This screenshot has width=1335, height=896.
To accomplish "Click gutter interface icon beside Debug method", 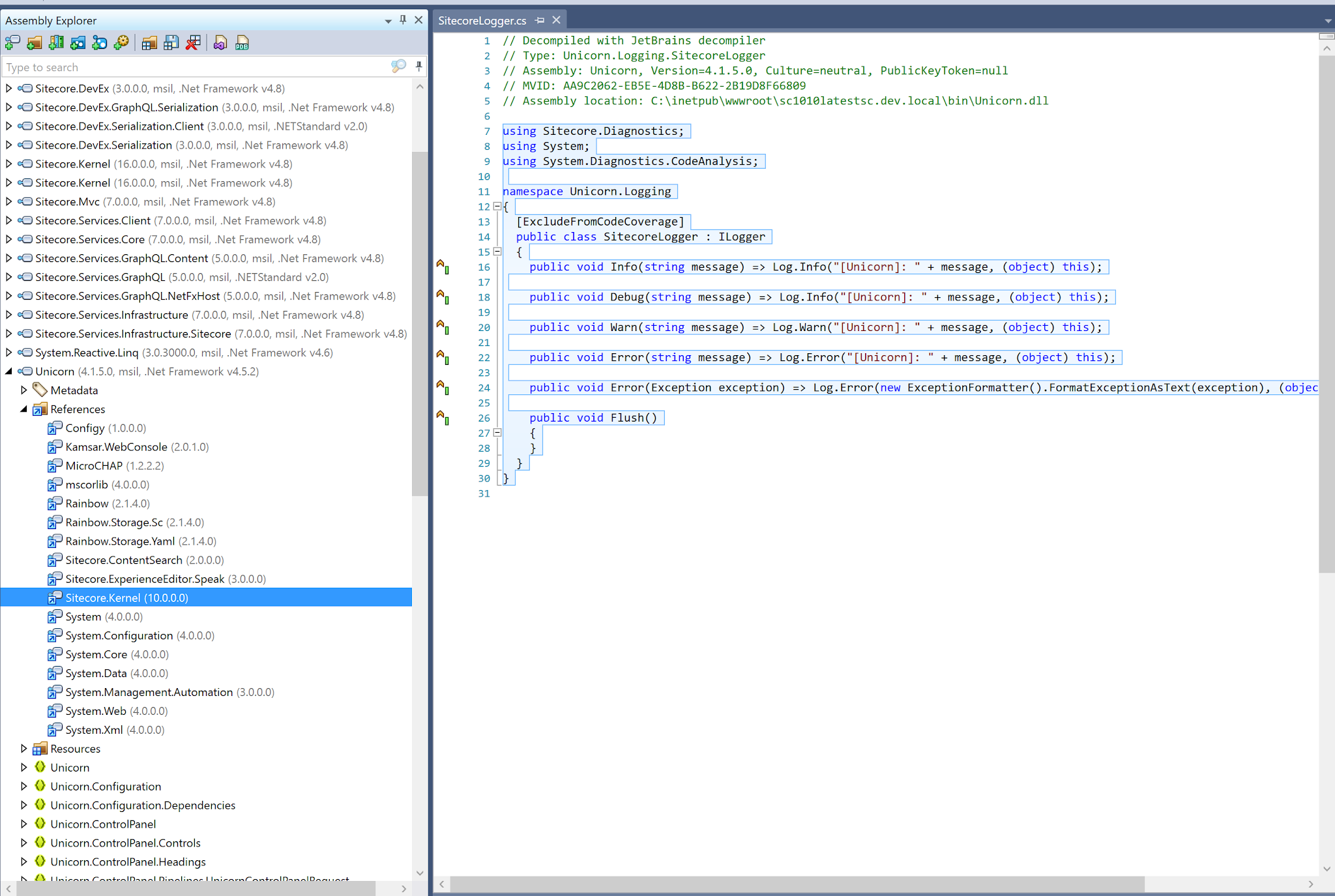I will click(x=443, y=297).
